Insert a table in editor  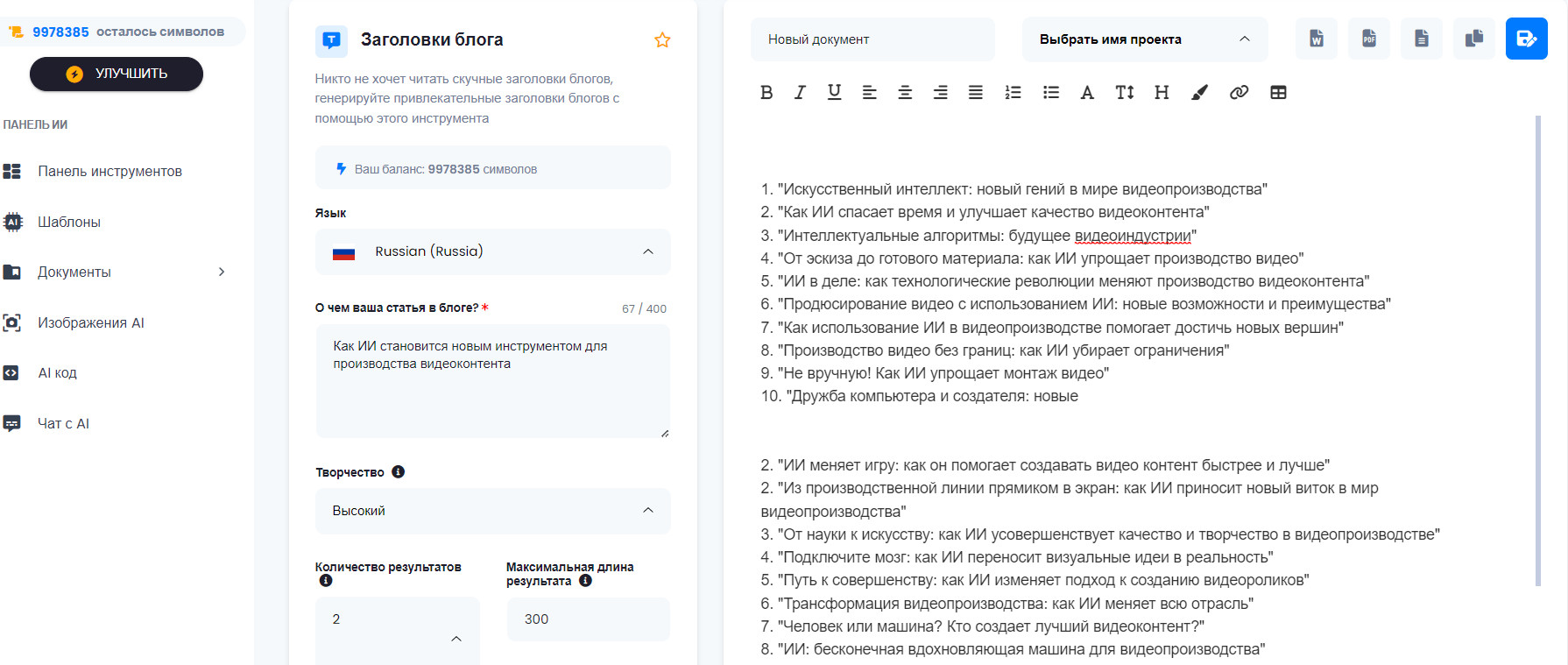click(x=1278, y=92)
